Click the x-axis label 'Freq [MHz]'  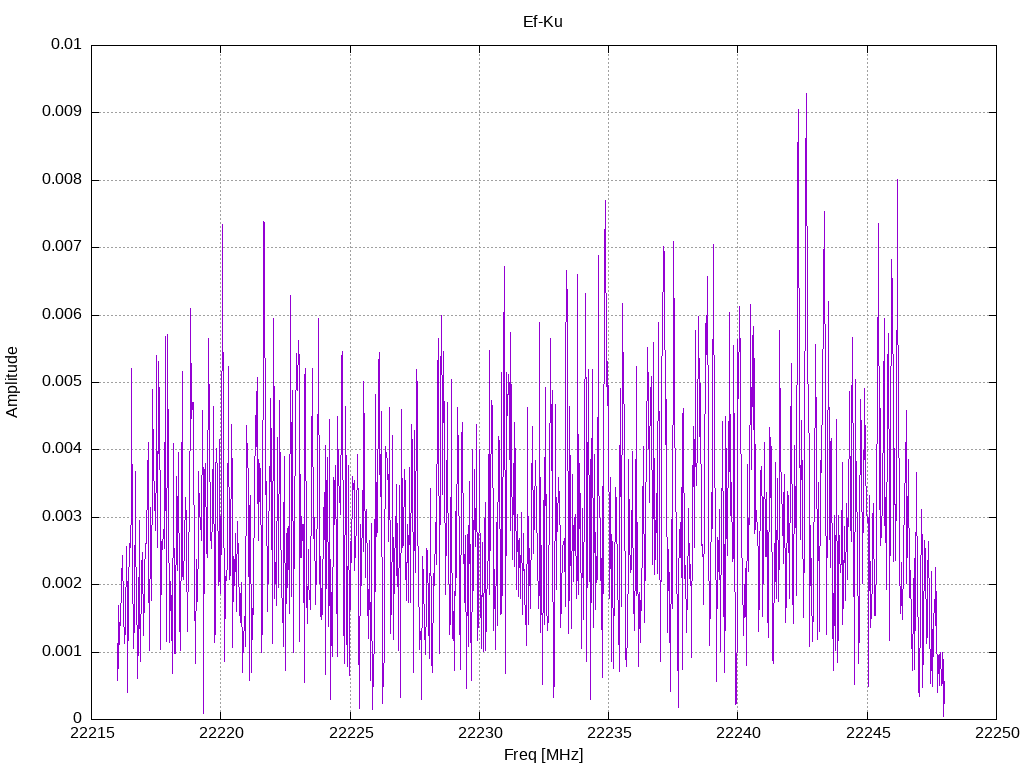(x=543, y=755)
